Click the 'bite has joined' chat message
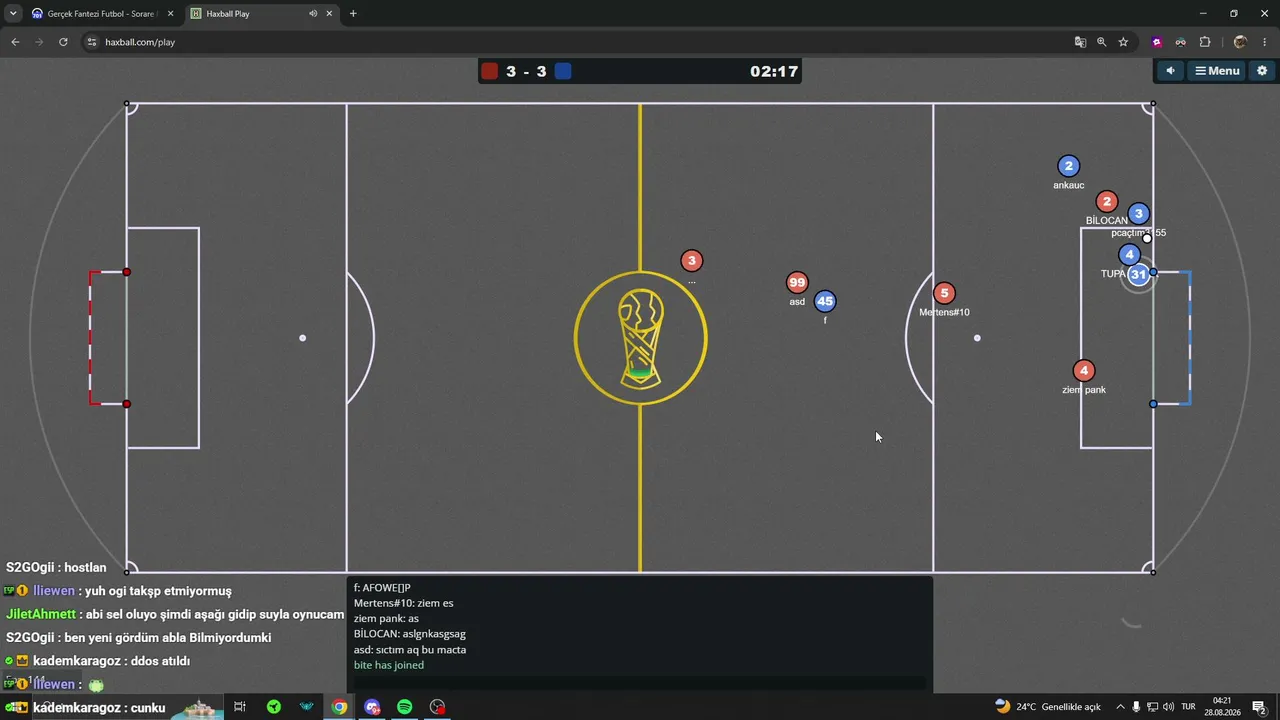The image size is (1280, 720). [389, 665]
